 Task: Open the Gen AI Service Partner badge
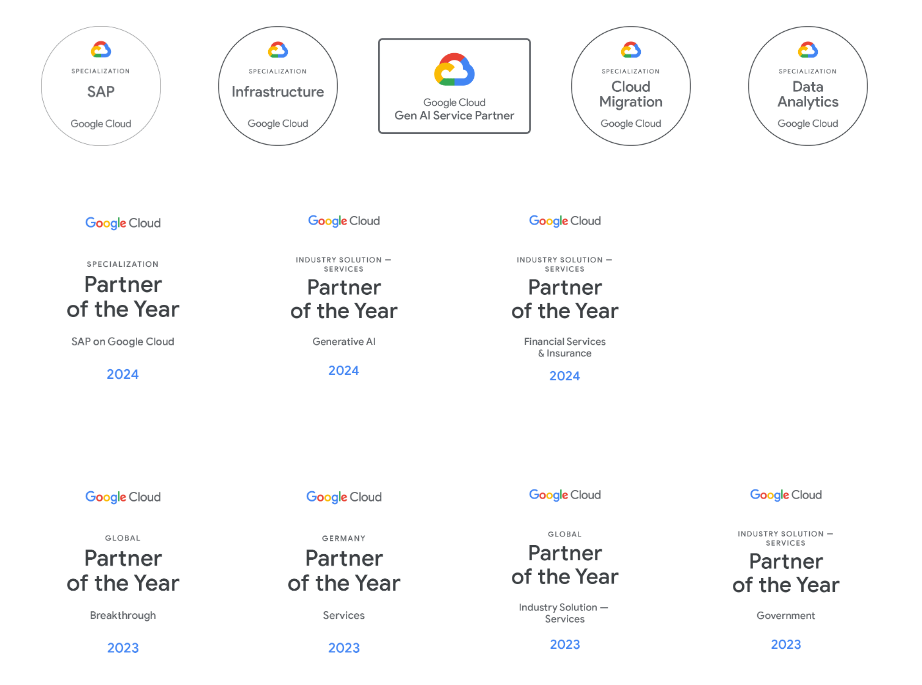point(455,86)
